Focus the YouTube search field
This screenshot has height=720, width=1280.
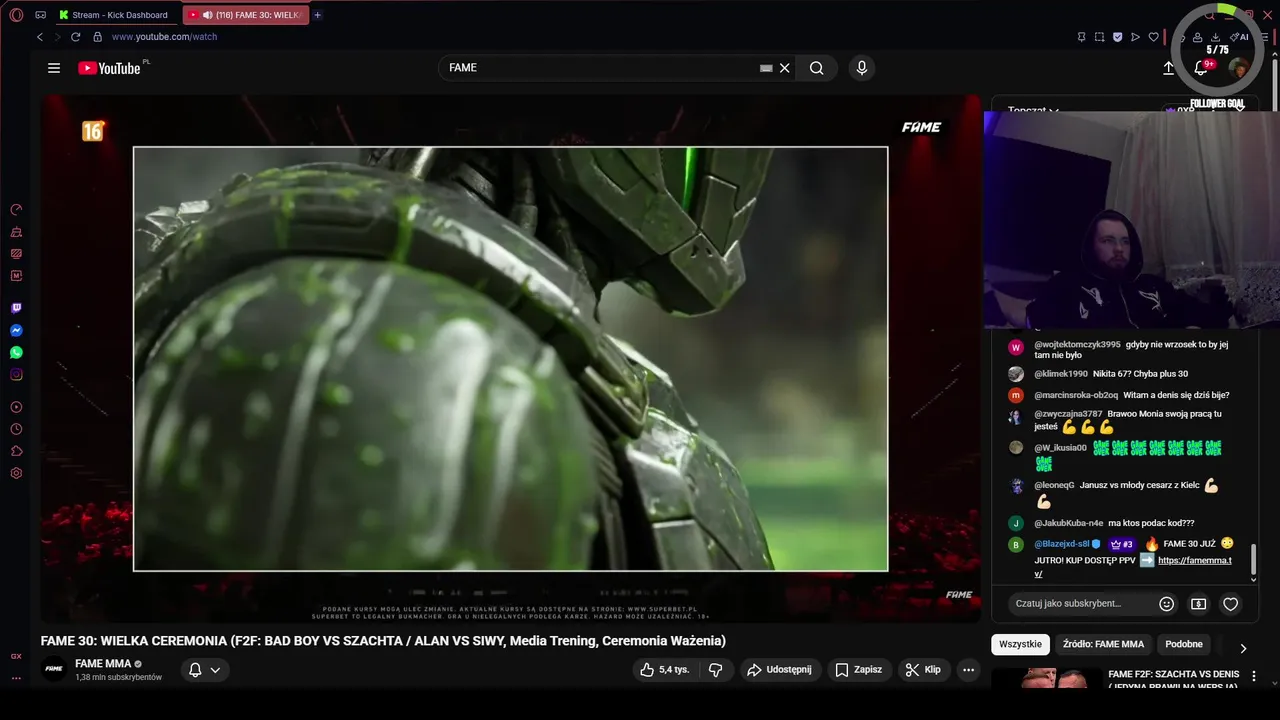coord(600,68)
